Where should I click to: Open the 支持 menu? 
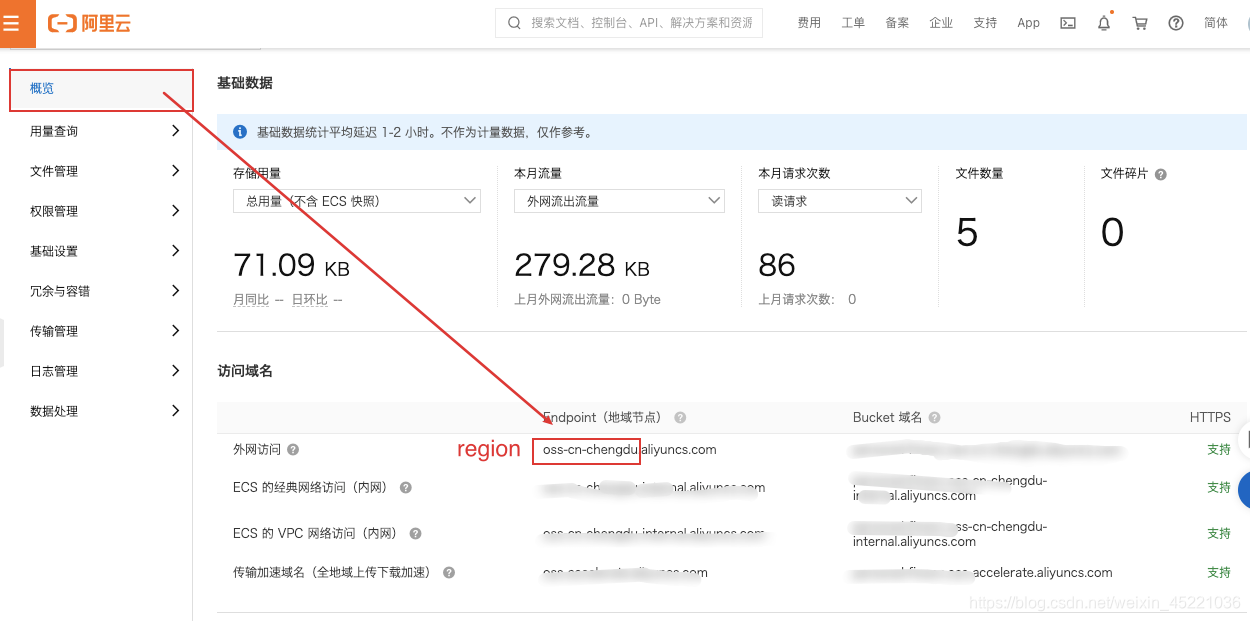pos(985,23)
